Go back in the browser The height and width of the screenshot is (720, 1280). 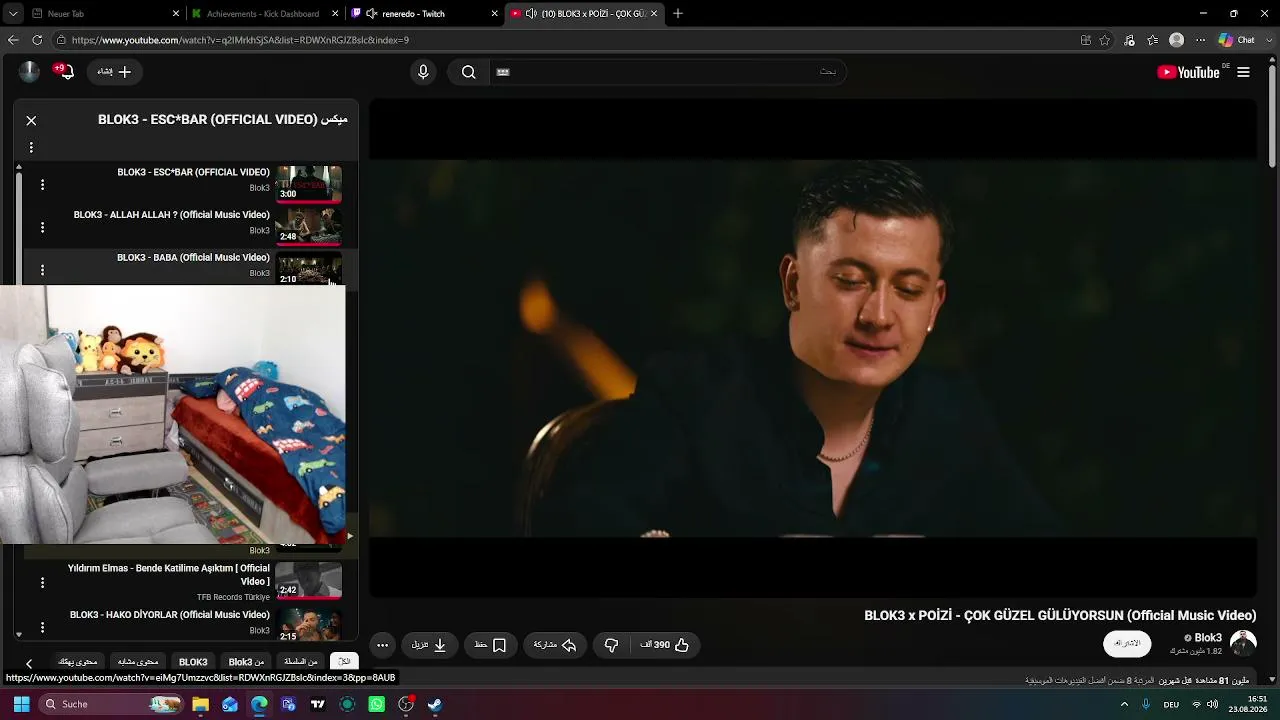13,40
